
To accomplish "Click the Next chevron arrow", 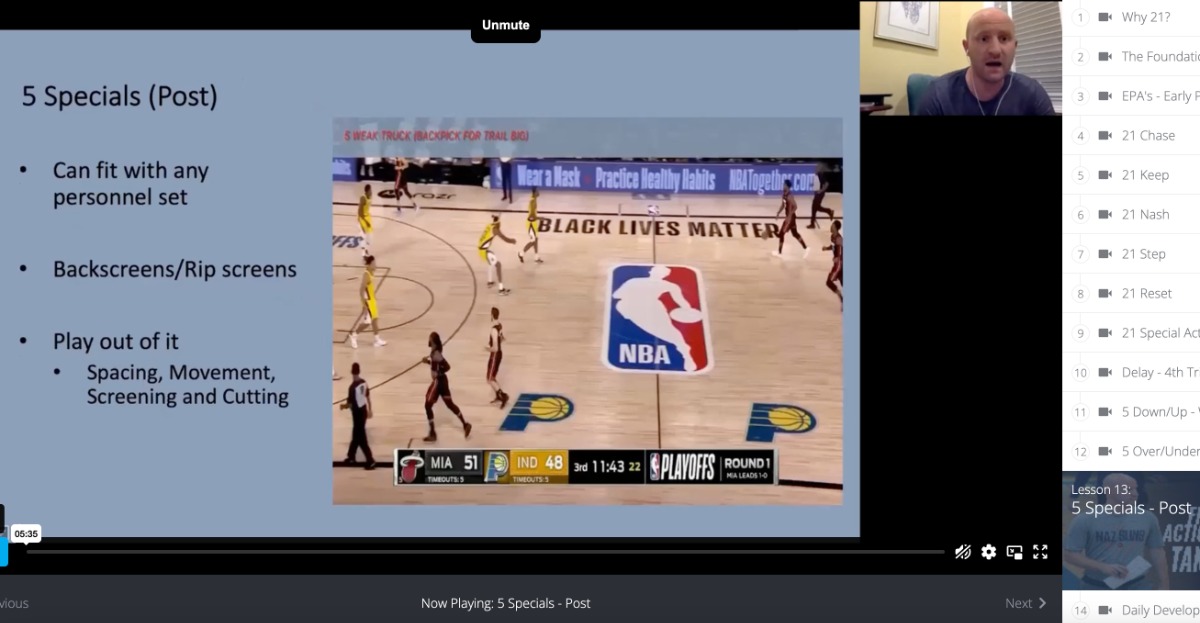I will pos(1043,603).
